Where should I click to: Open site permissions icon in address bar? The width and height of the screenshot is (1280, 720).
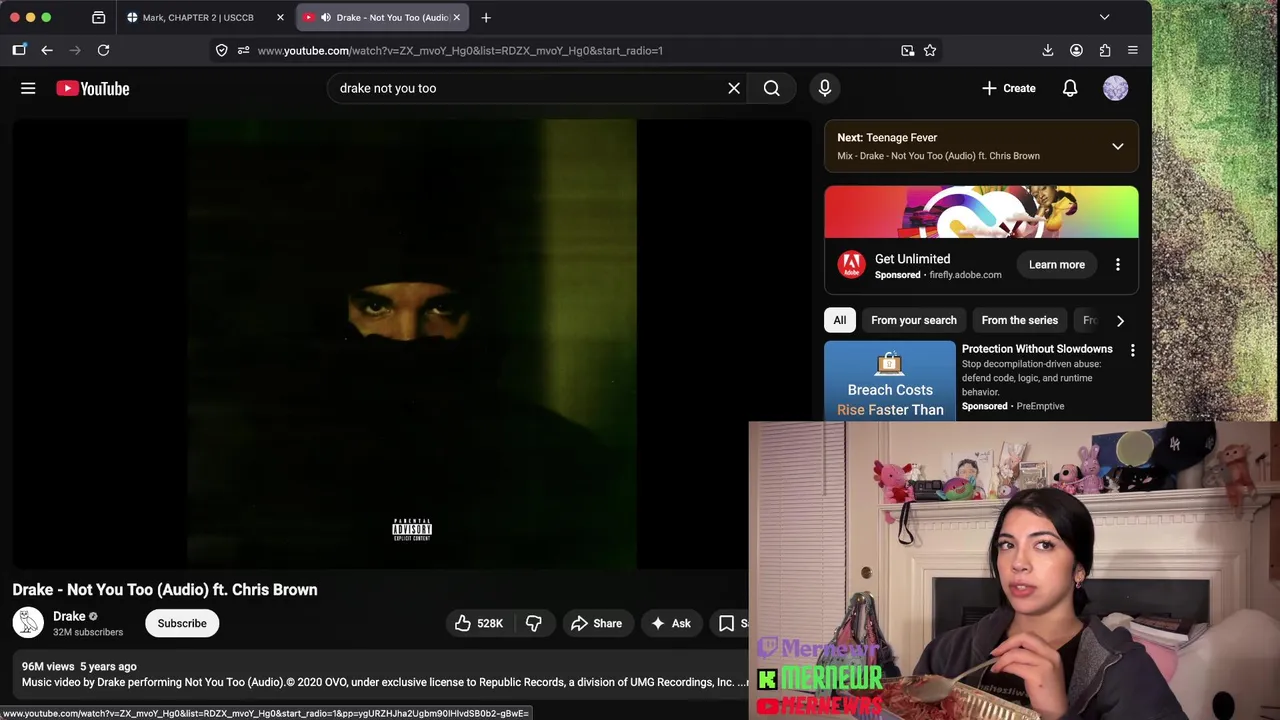point(244,50)
